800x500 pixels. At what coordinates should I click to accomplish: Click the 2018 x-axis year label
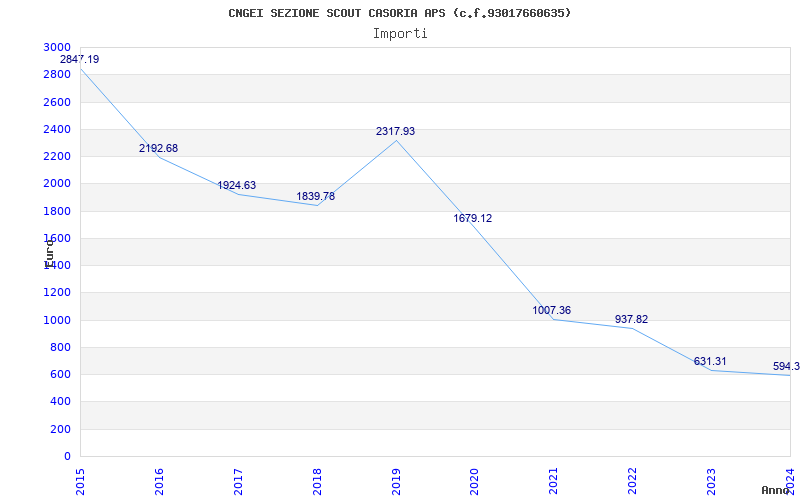point(317,481)
